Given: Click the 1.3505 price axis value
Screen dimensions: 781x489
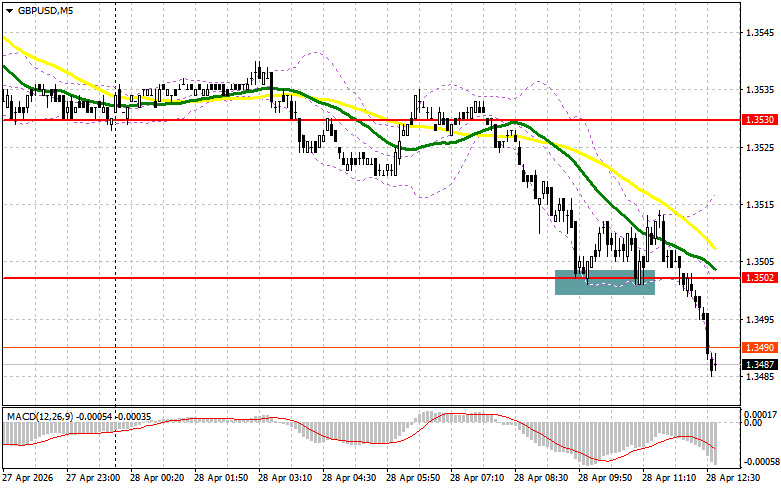Looking at the screenshot, I should click(760, 262).
